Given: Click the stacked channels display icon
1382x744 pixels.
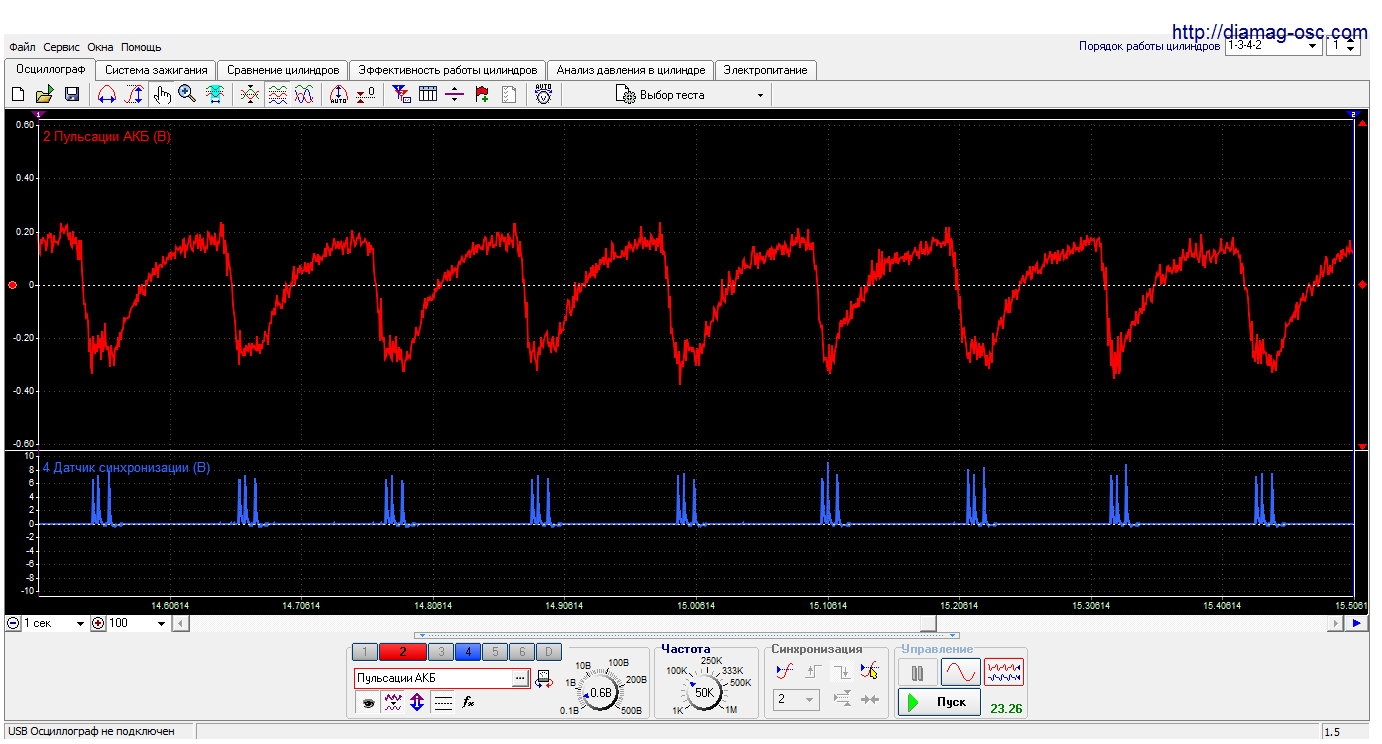Looking at the screenshot, I should pos(278,95).
